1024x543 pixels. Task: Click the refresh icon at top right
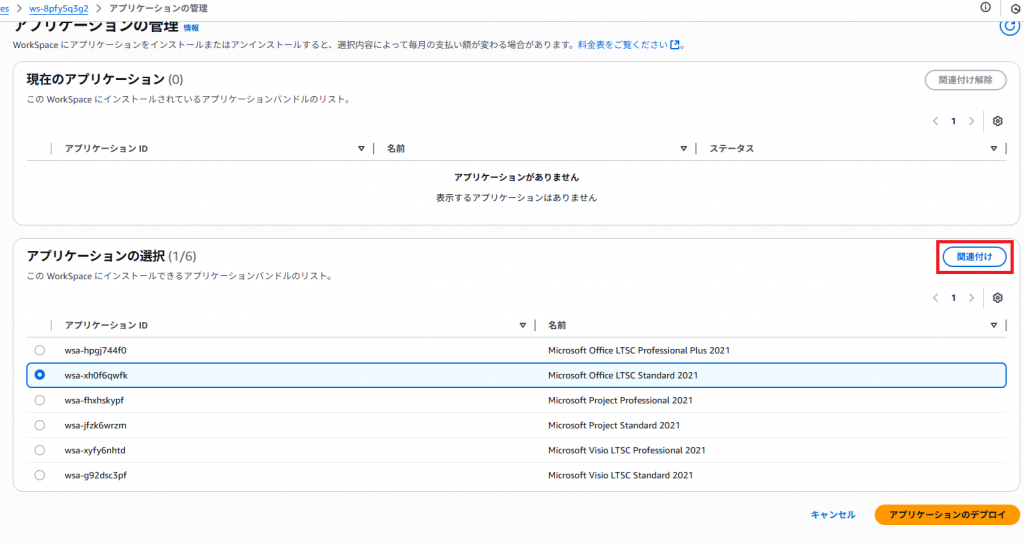click(x=1009, y=26)
